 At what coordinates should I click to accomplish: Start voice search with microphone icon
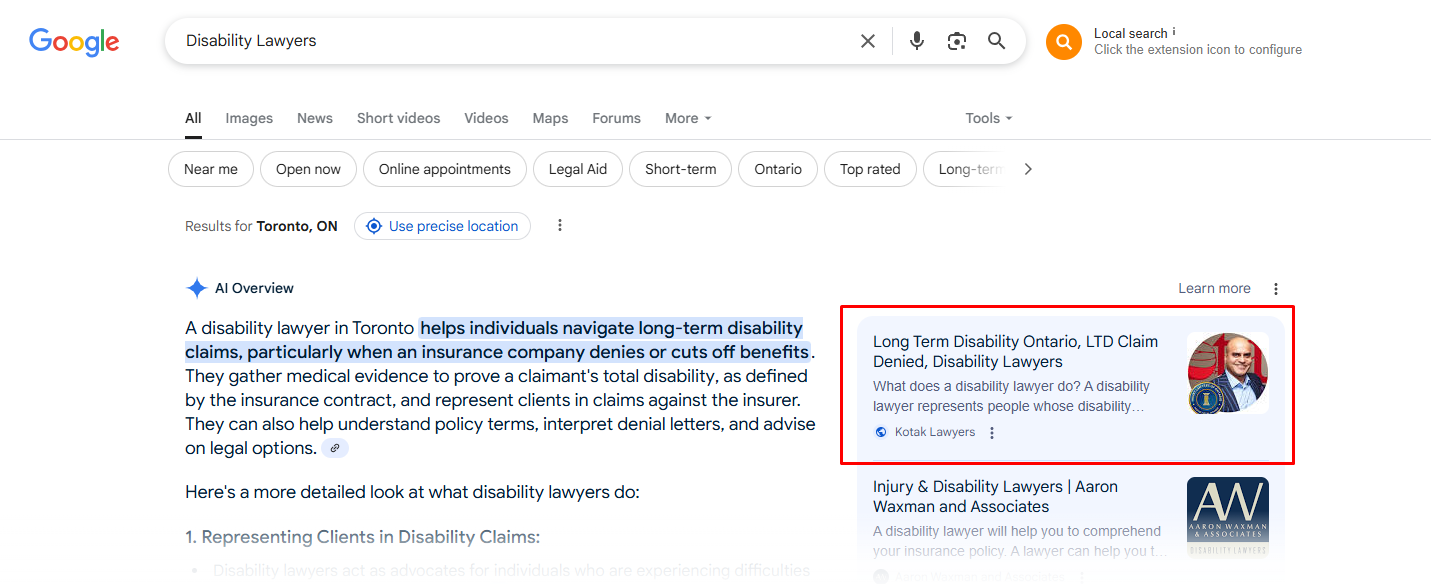click(916, 41)
